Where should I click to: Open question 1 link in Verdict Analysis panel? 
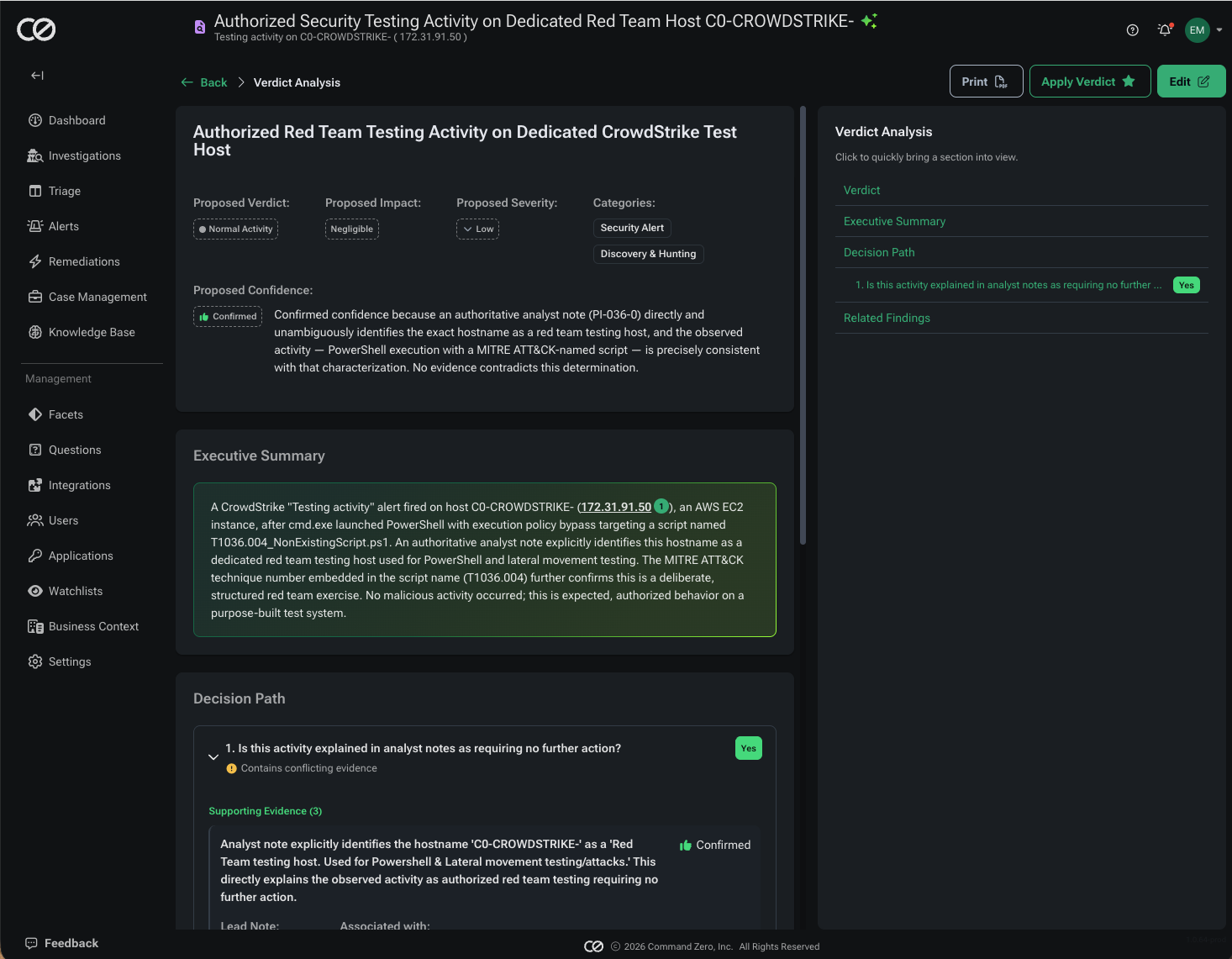click(x=1008, y=285)
